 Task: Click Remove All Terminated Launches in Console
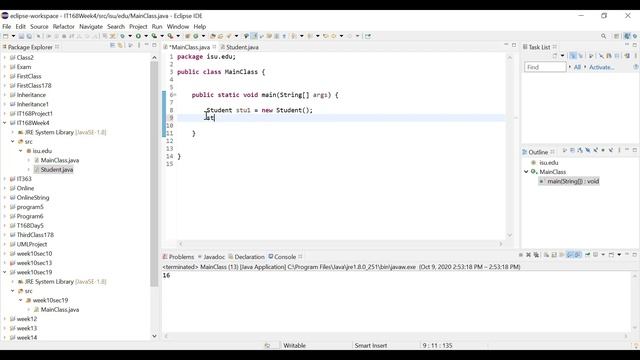coord(536,255)
